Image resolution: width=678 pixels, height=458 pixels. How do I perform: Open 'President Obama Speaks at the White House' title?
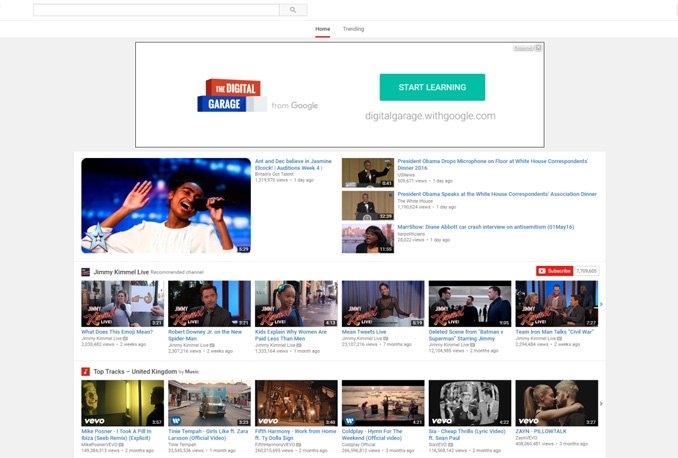pyautogui.click(x=497, y=194)
